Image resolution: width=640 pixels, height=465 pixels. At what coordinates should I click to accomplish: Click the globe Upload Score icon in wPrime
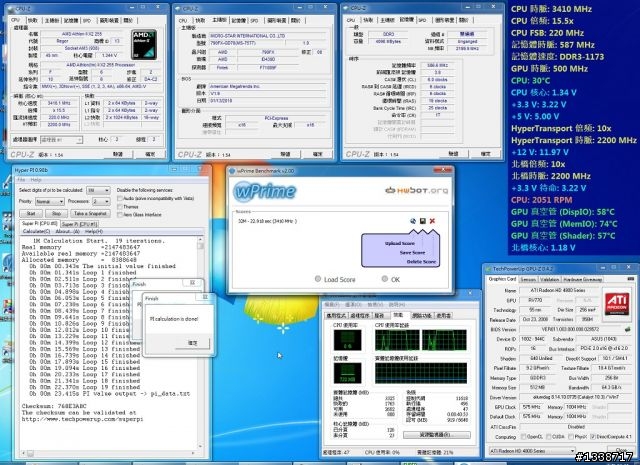[x=413, y=221]
